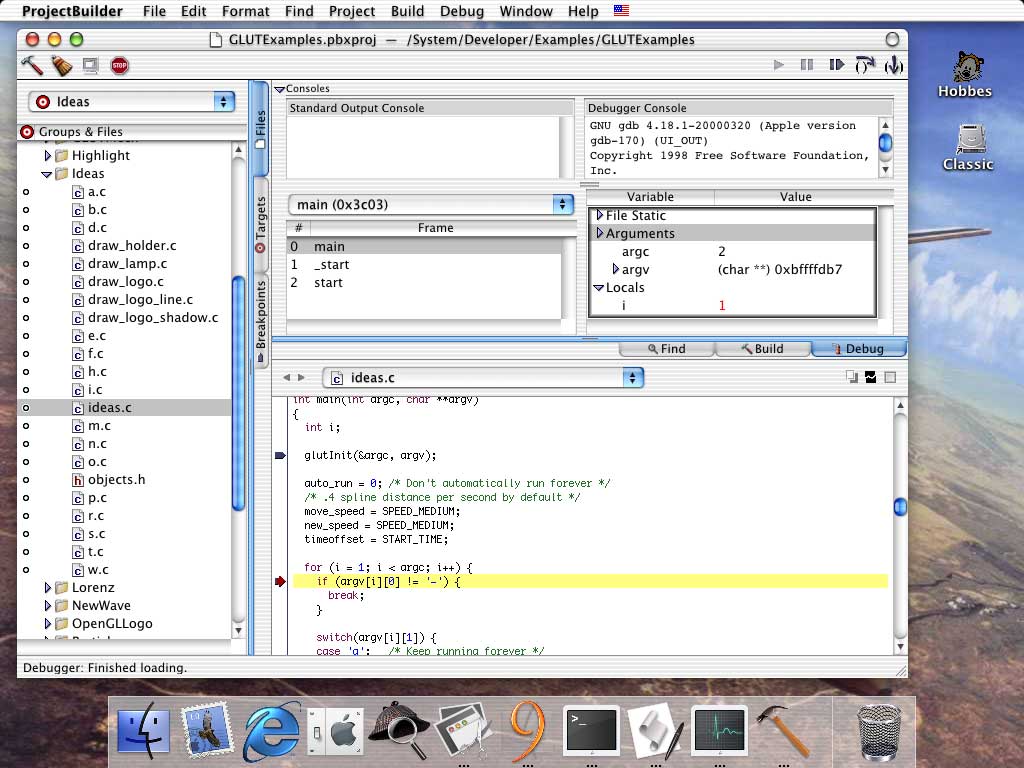Viewport: 1024px width, 768px height.
Task: Select the _start stack frame
Action: [x=424, y=264]
